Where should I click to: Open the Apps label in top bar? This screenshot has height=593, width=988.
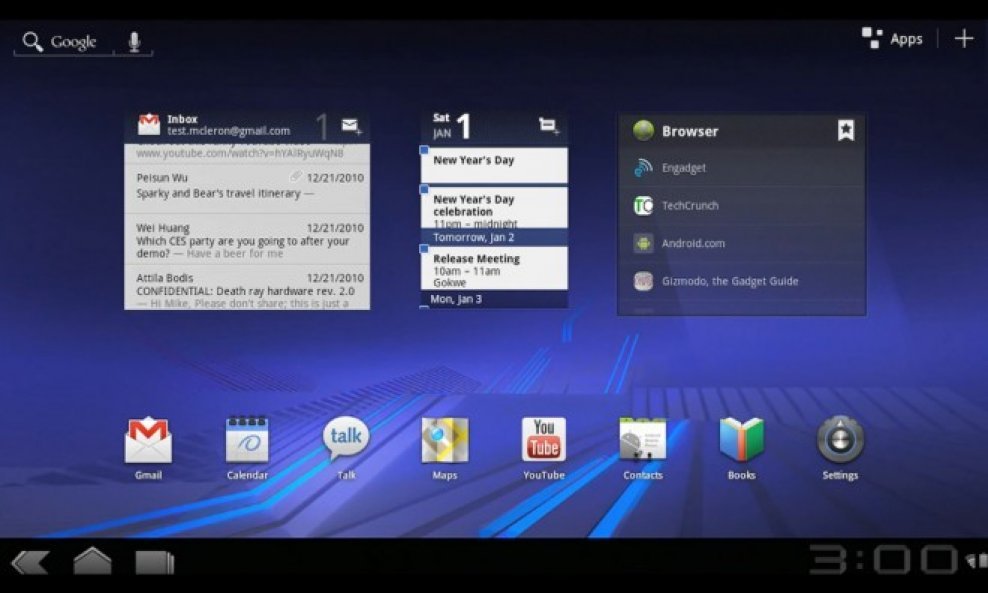(906, 39)
